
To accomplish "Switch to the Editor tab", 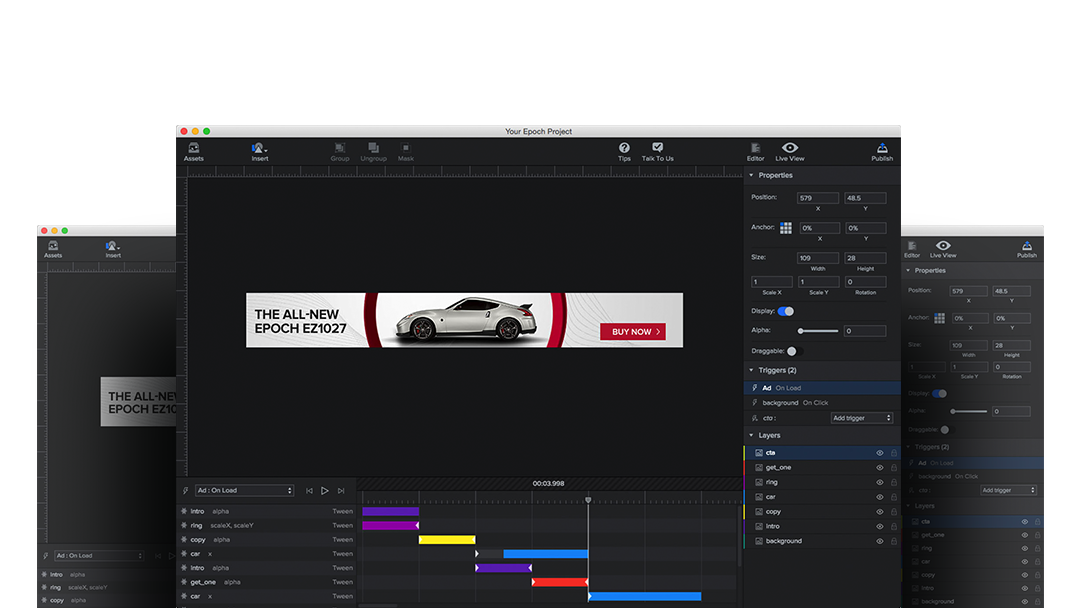I will pos(755,152).
